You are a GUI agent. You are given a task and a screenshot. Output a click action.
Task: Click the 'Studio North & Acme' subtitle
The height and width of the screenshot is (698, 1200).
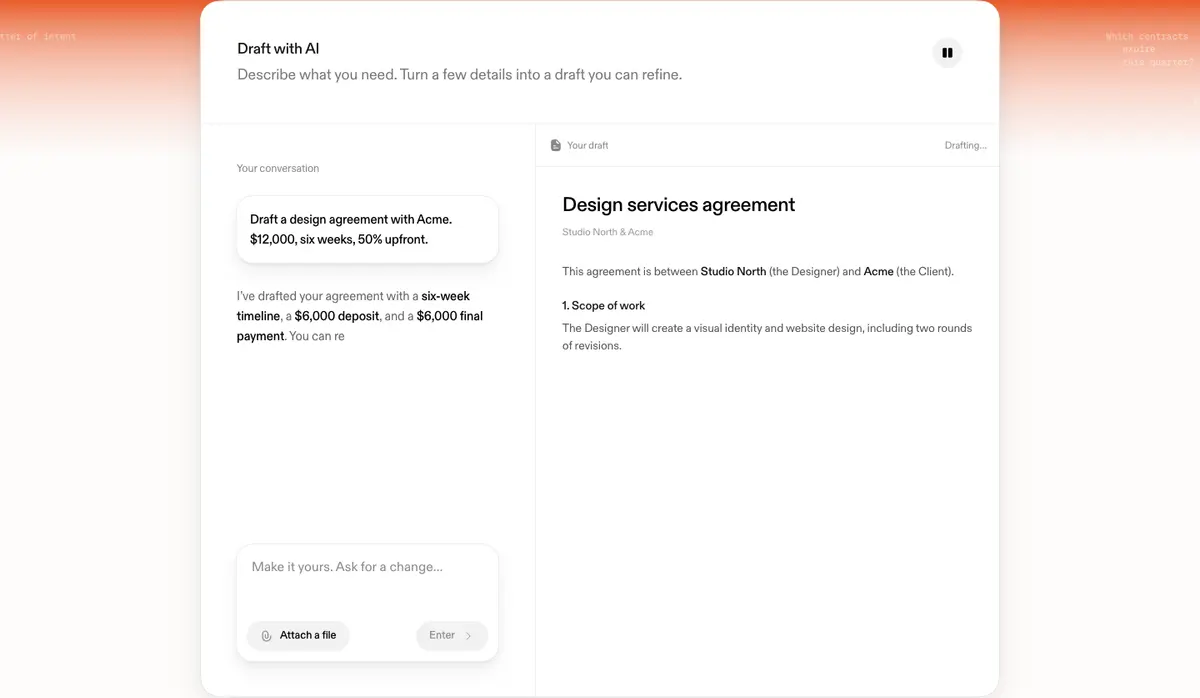point(608,232)
